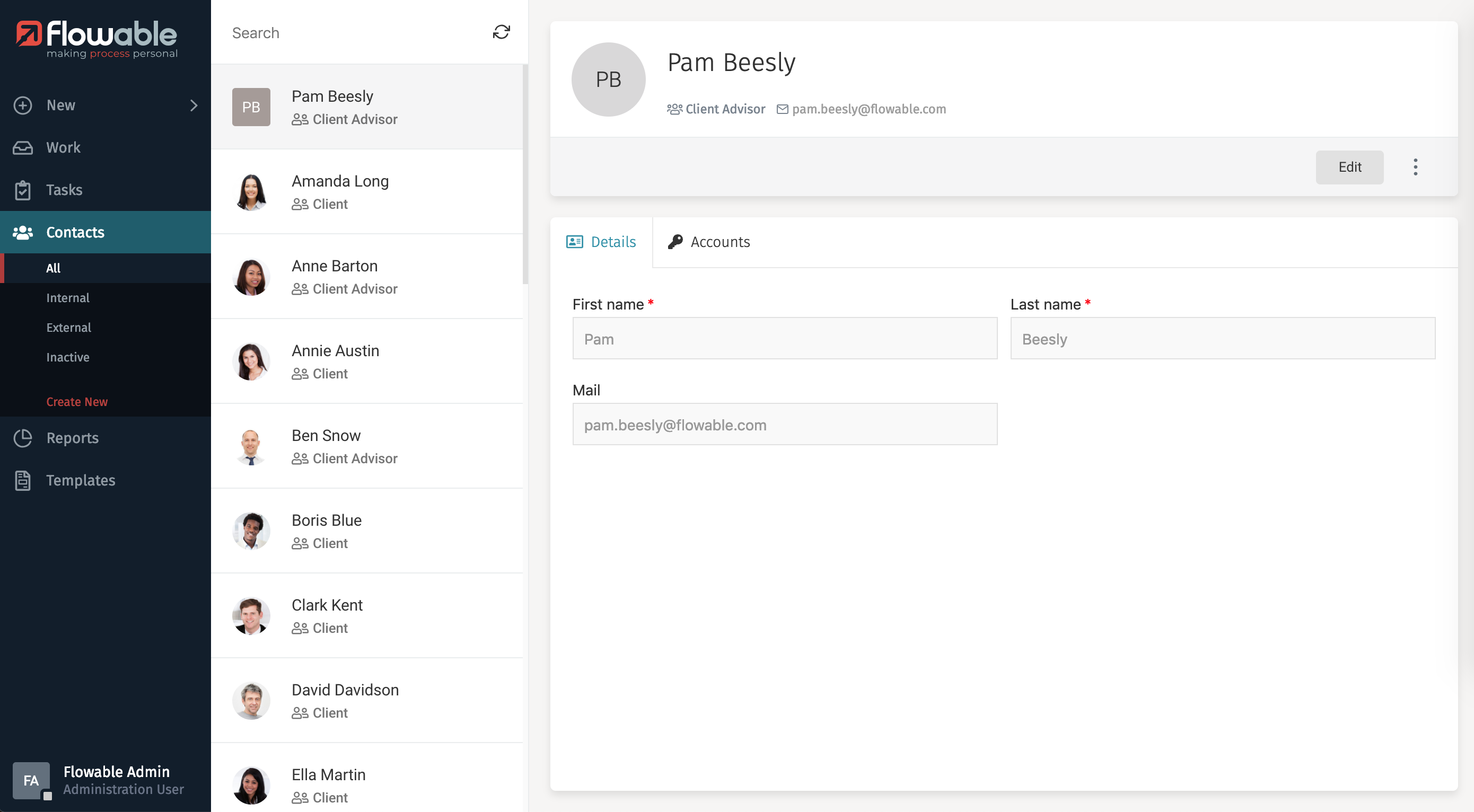
Task: Refresh the contact list
Action: (501, 32)
